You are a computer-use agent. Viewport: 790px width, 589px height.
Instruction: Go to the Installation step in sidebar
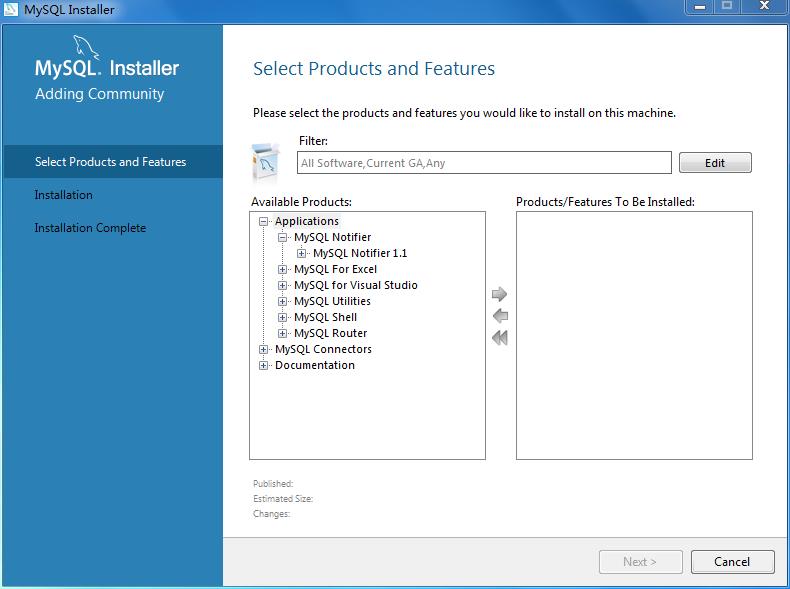[x=63, y=195]
